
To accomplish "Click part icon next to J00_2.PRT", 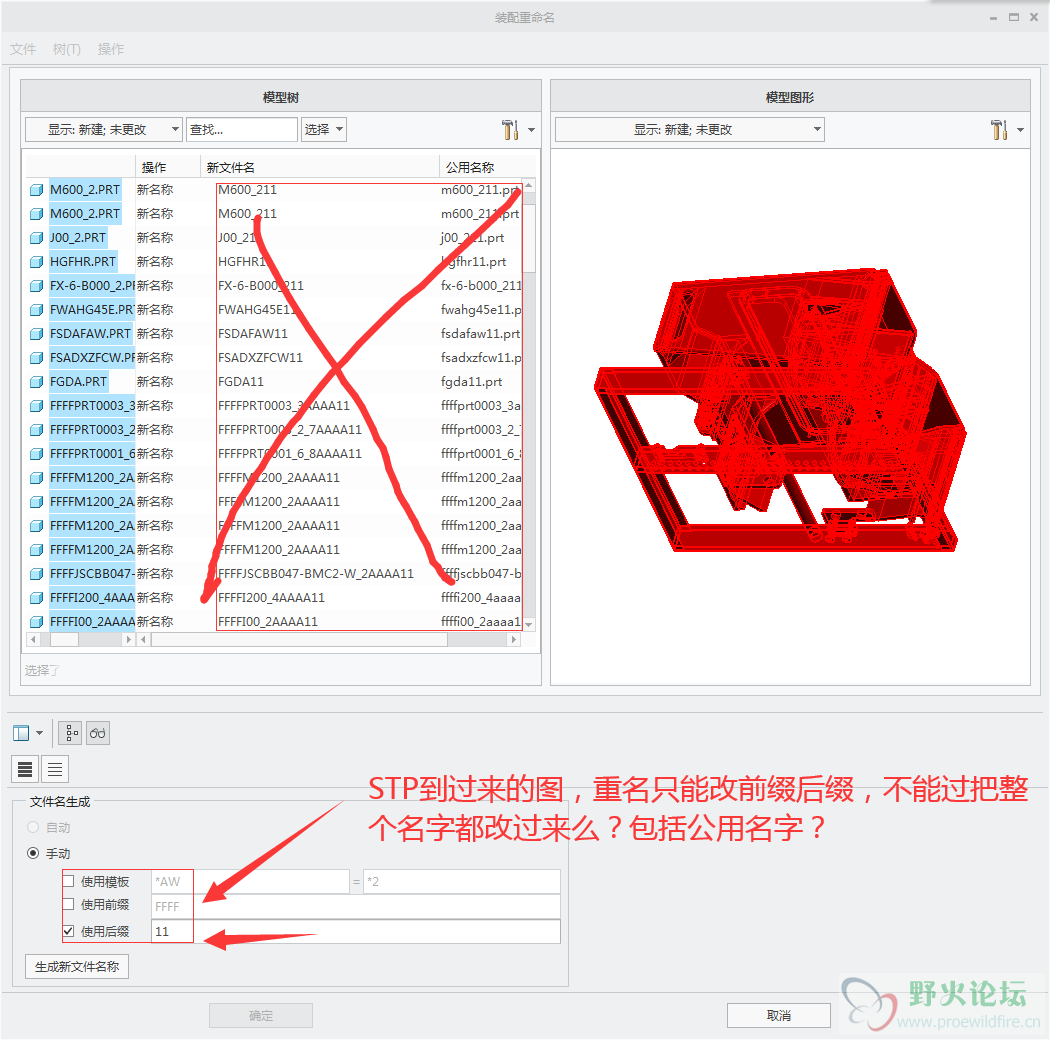I will point(37,238).
